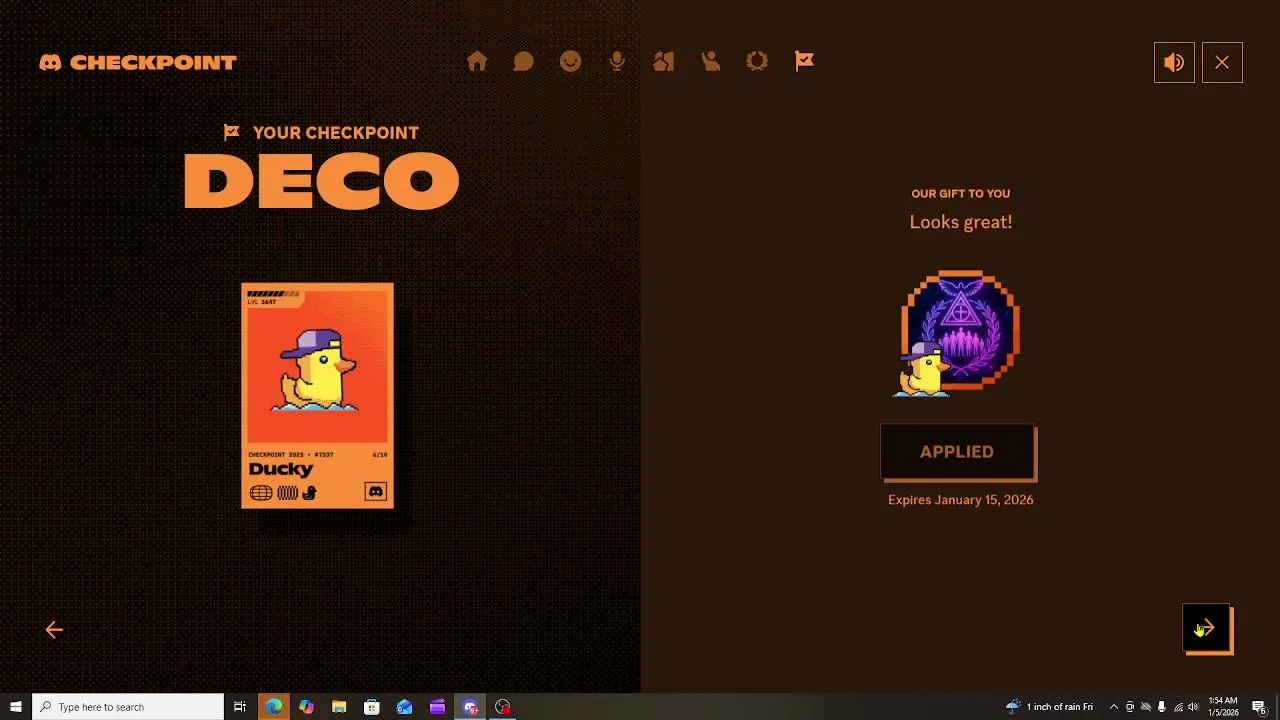Open the notification center

tap(1259, 707)
